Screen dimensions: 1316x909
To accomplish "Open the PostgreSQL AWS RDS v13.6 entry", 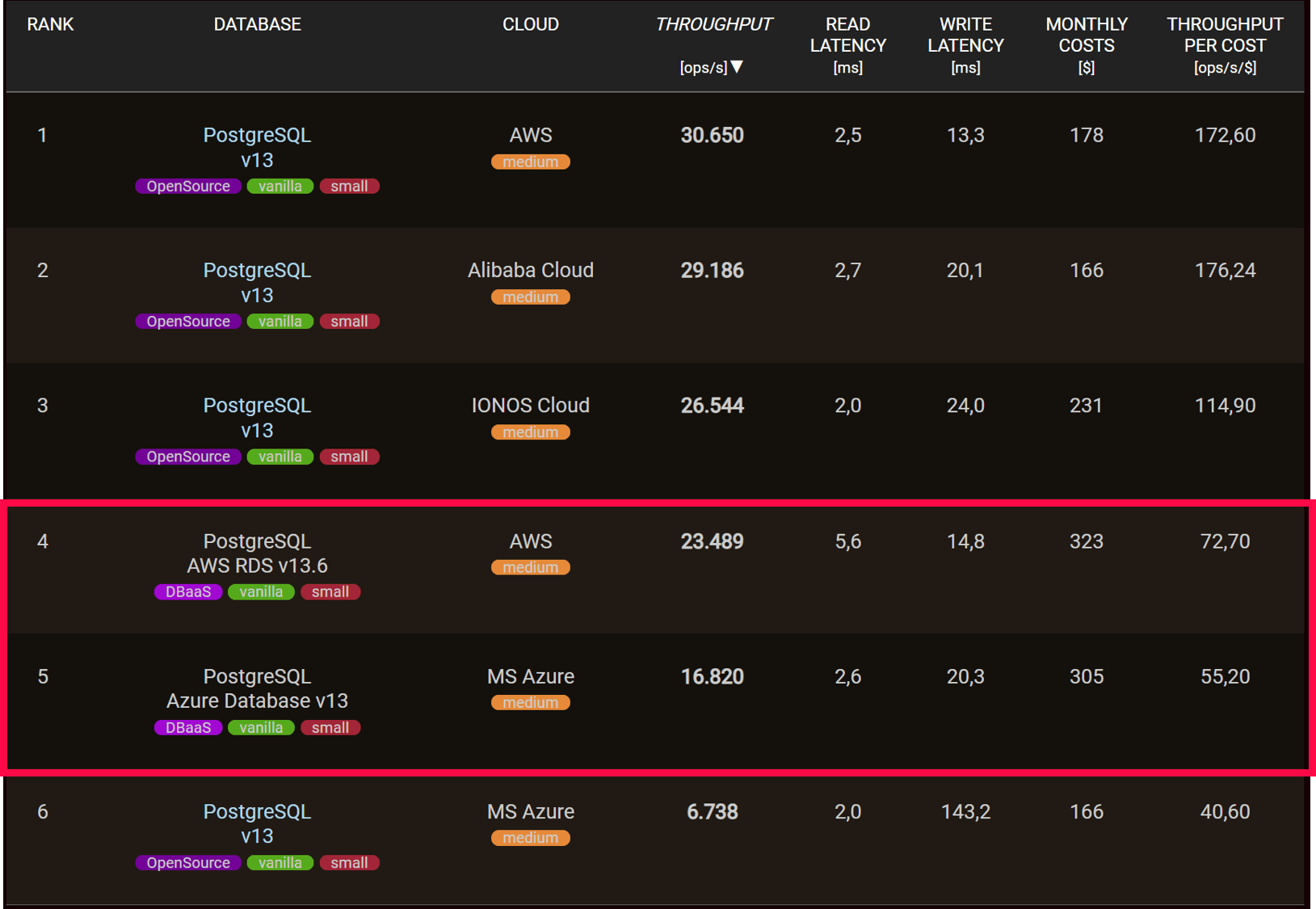I will coord(257,553).
